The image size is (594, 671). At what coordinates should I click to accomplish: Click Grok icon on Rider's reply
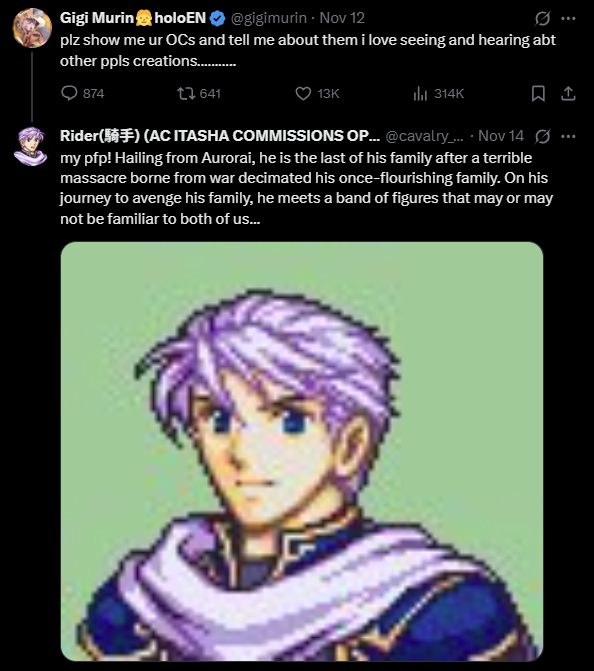(542, 137)
